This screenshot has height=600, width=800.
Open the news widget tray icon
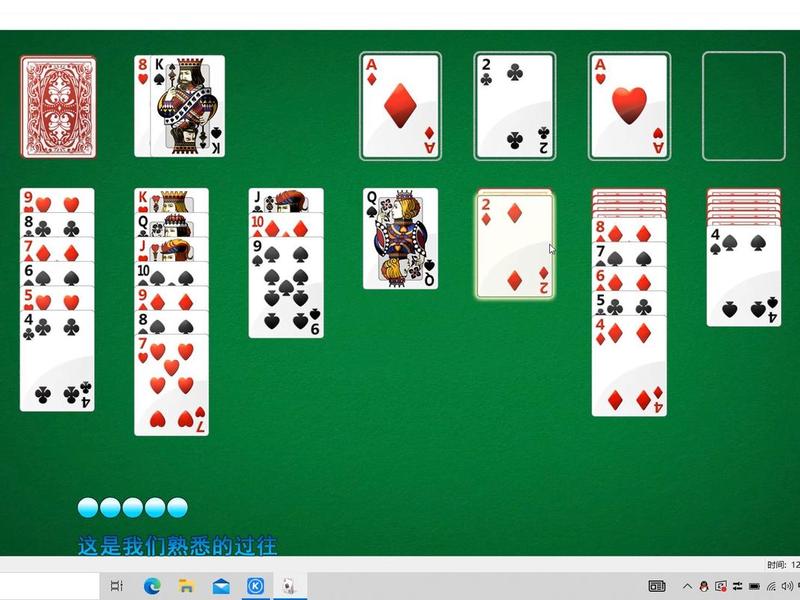tap(657, 586)
